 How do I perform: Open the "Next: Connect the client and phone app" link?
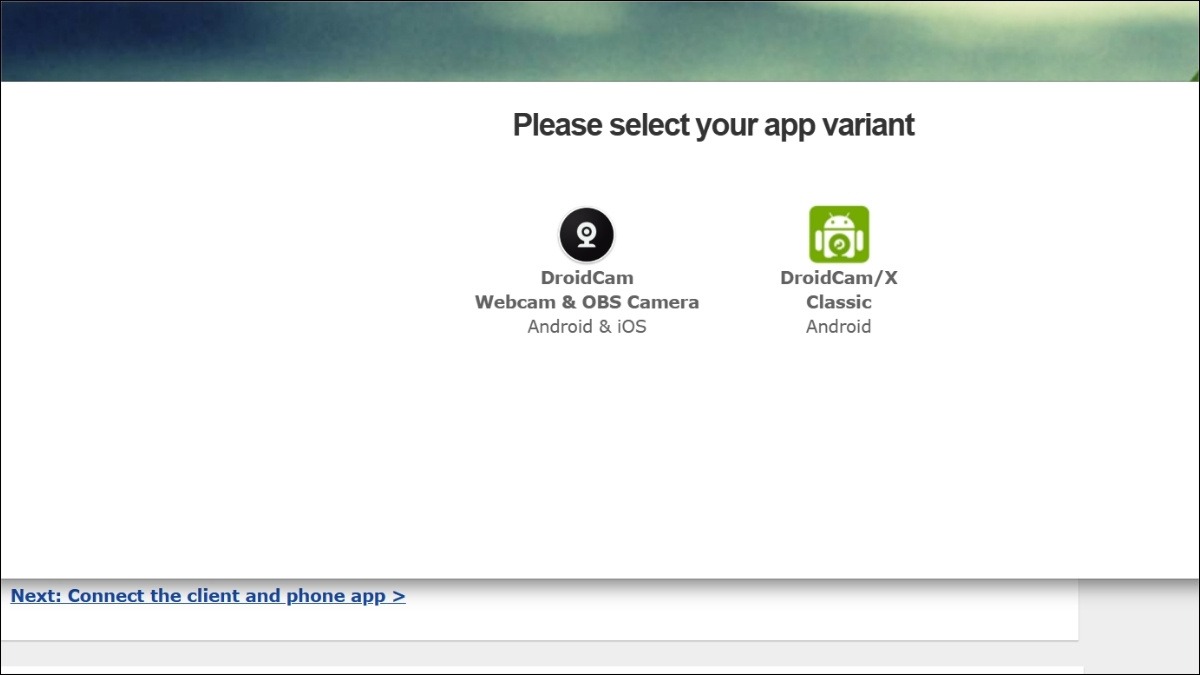click(208, 596)
